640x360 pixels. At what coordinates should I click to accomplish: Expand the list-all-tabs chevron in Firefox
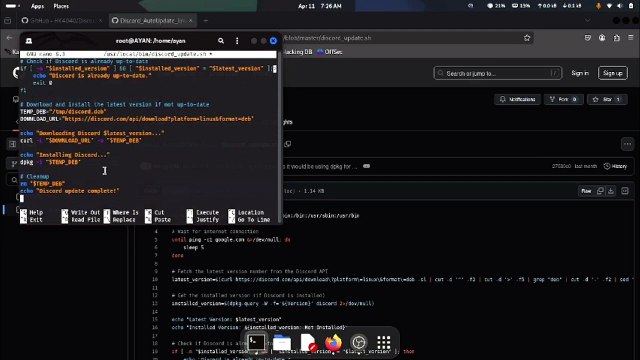click(x=587, y=20)
